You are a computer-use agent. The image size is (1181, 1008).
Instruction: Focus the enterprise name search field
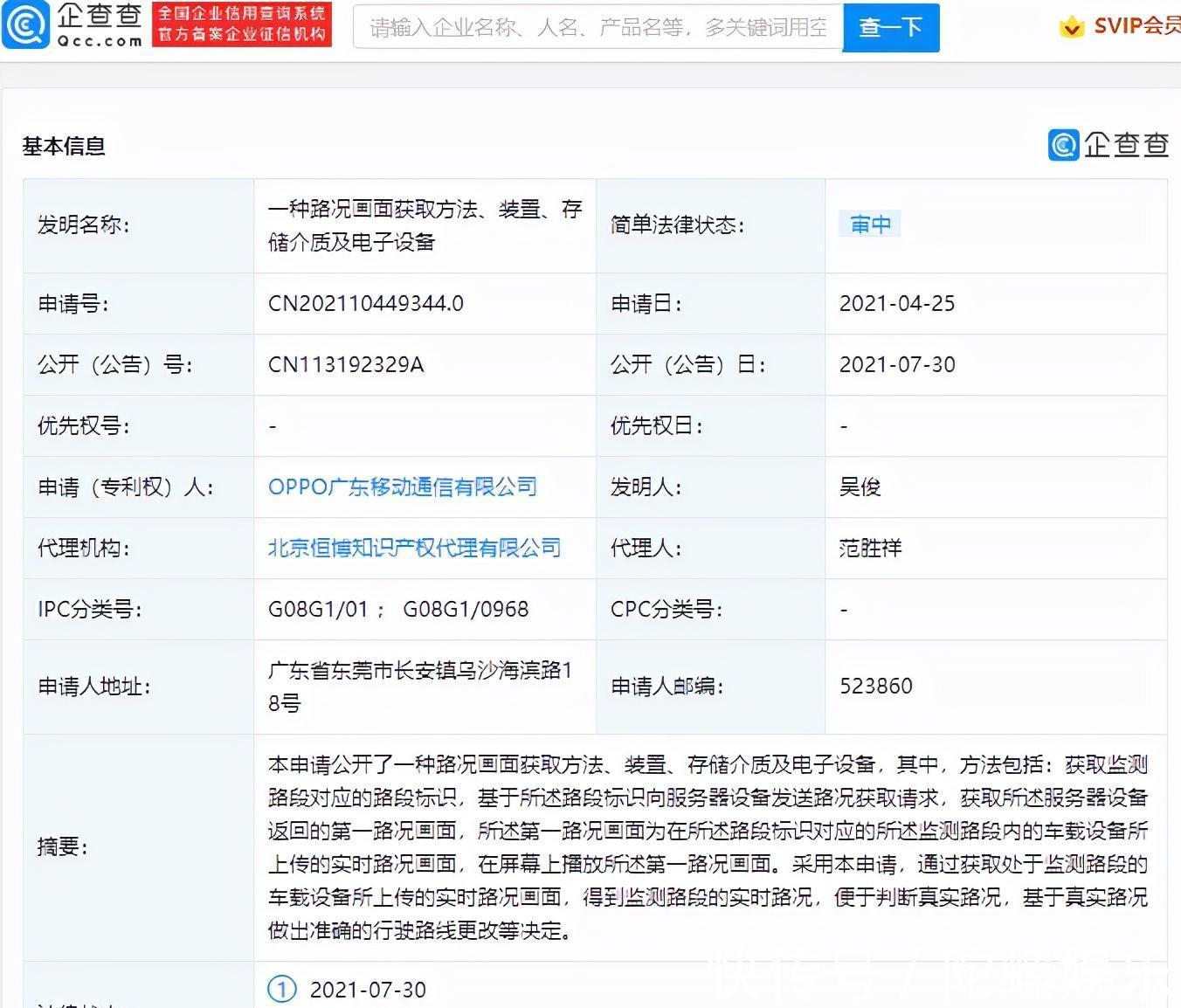tap(598, 27)
